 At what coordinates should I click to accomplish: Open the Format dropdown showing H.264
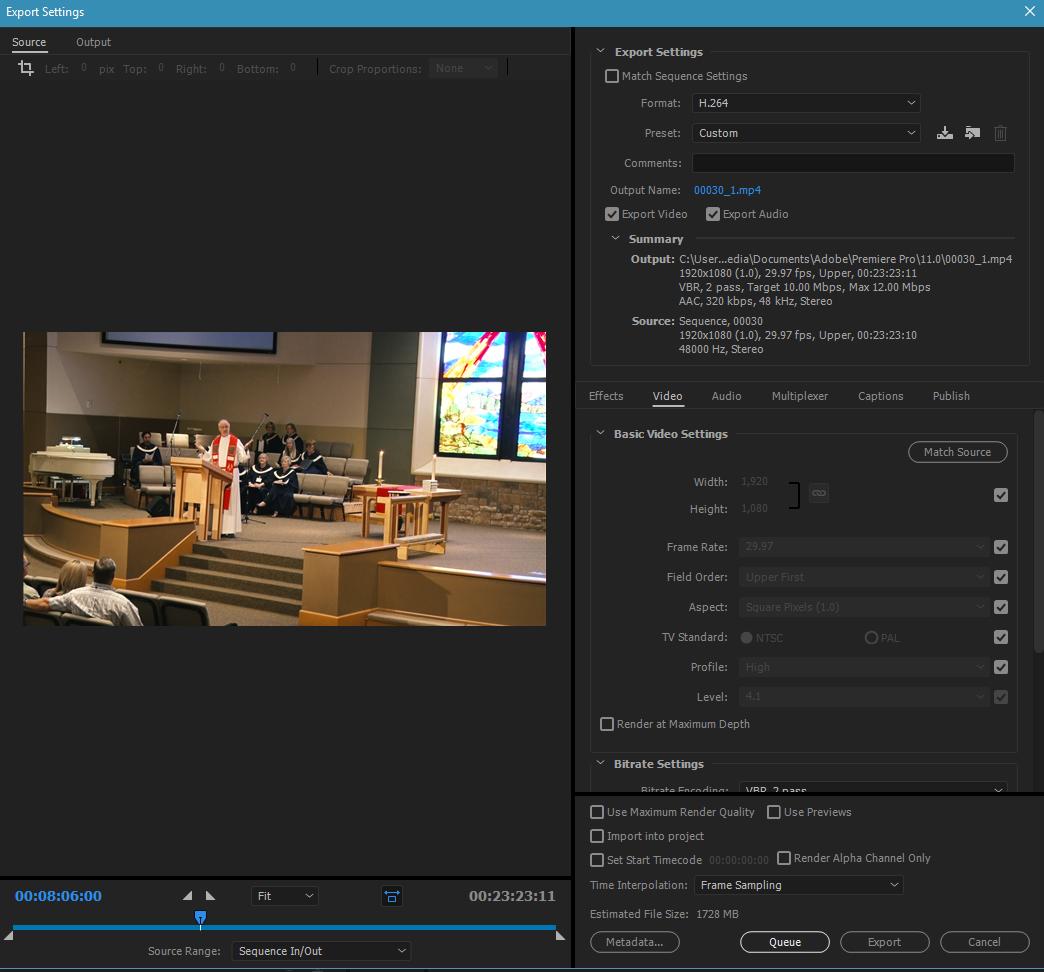pos(806,103)
